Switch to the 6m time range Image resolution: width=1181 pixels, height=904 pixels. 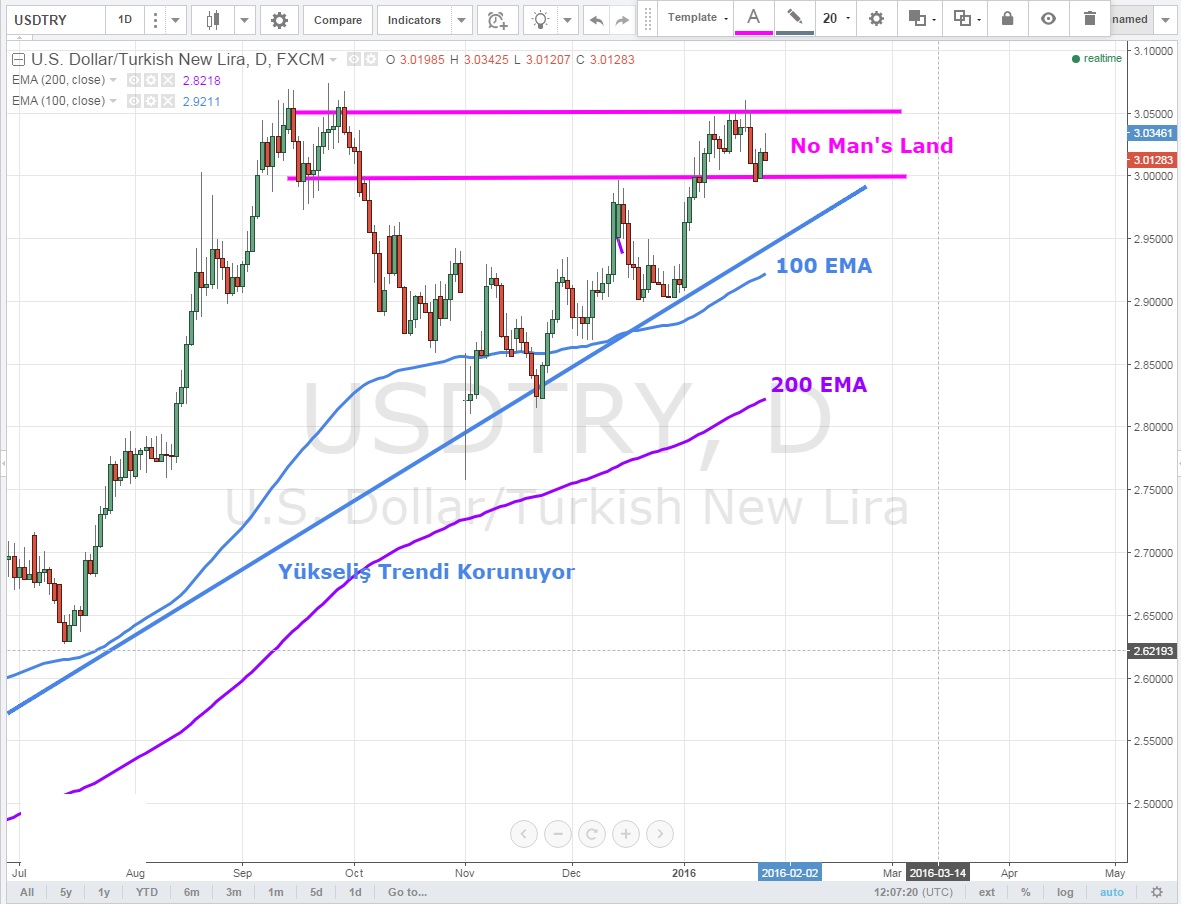pyautogui.click(x=191, y=892)
